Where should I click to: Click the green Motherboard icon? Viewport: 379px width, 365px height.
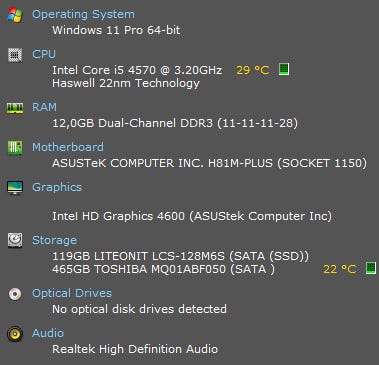point(15,148)
